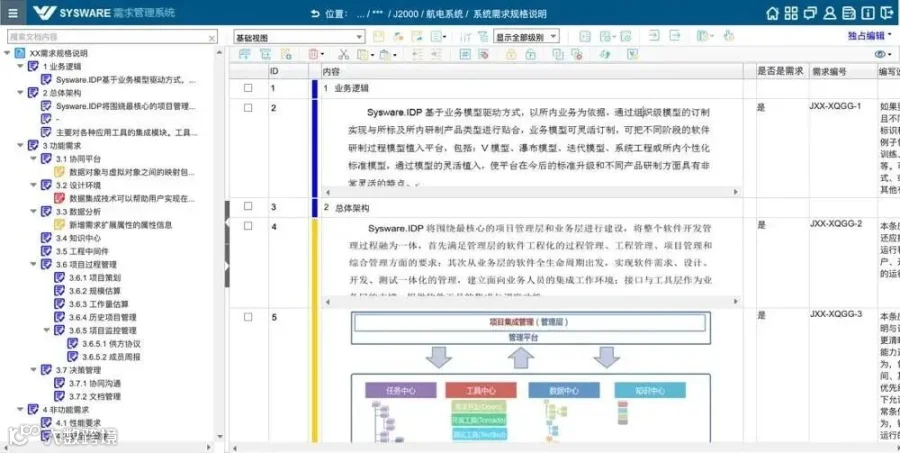
Task: Collapse the 3.6 项目过程管理 node
Action: tap(34, 265)
